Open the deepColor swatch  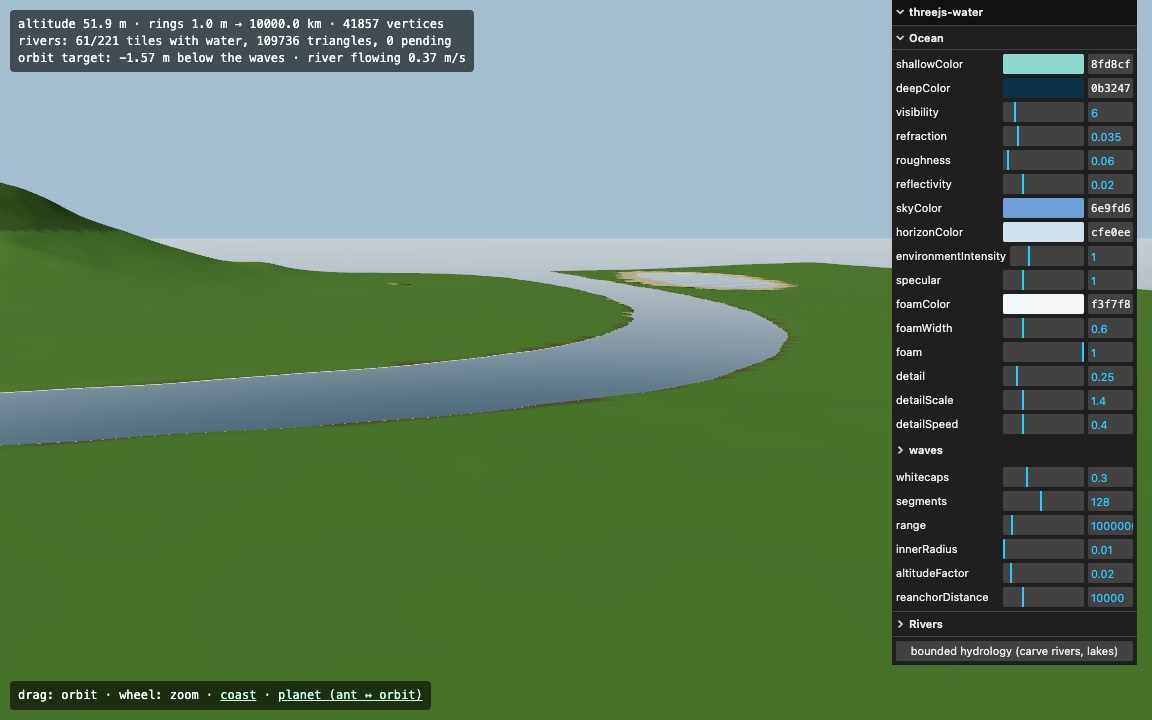pyautogui.click(x=1043, y=88)
